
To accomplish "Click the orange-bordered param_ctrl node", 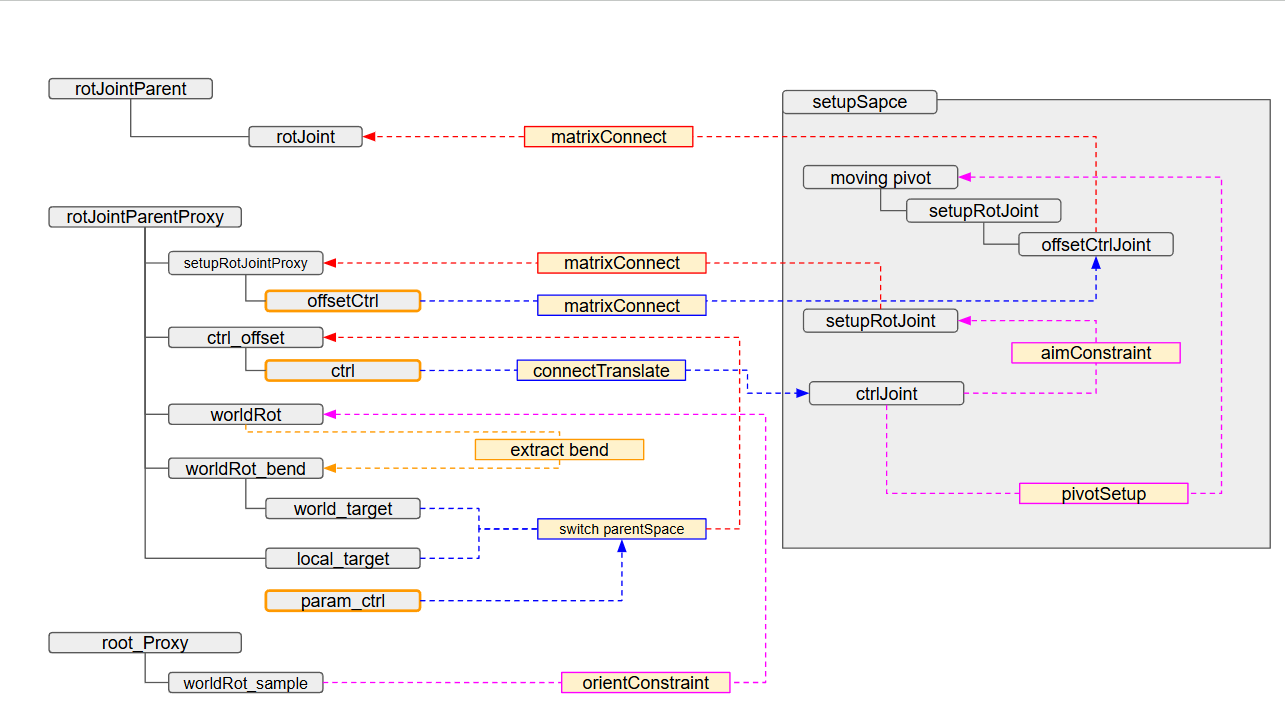I will 343,601.
